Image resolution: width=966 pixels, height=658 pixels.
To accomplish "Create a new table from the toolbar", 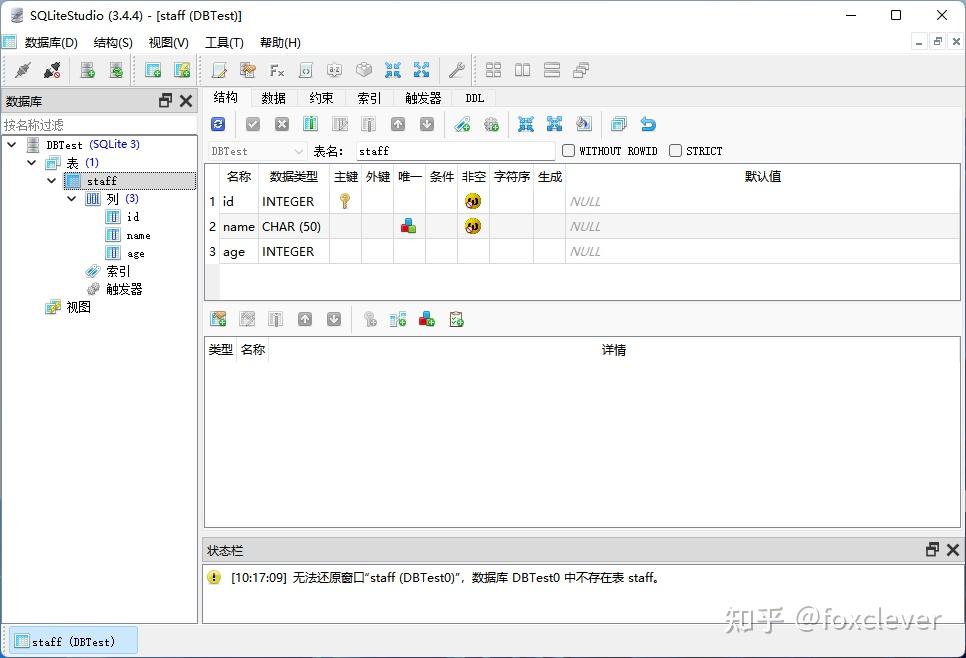I will (x=152, y=70).
